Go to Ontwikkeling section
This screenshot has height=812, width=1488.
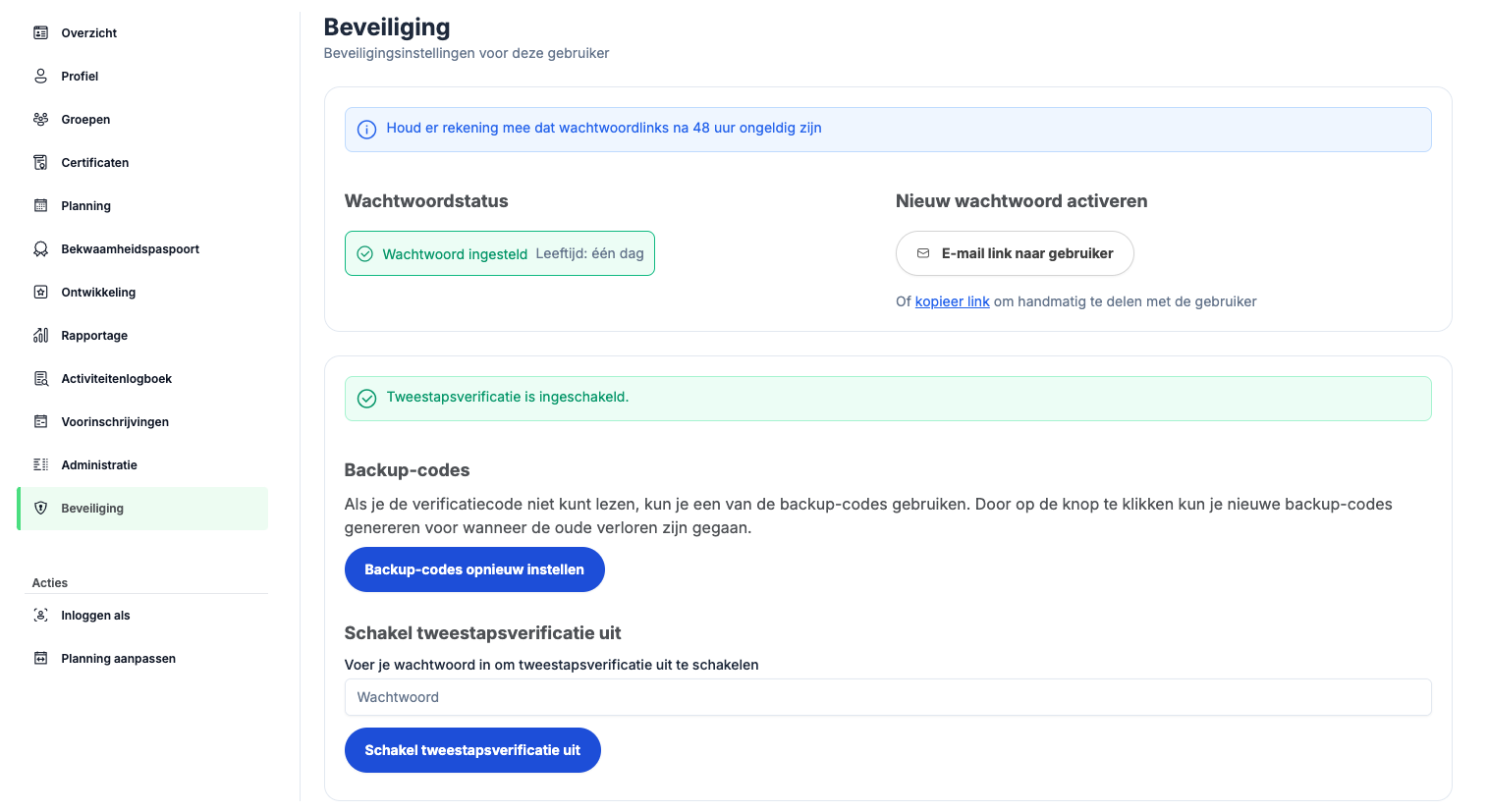tap(98, 293)
